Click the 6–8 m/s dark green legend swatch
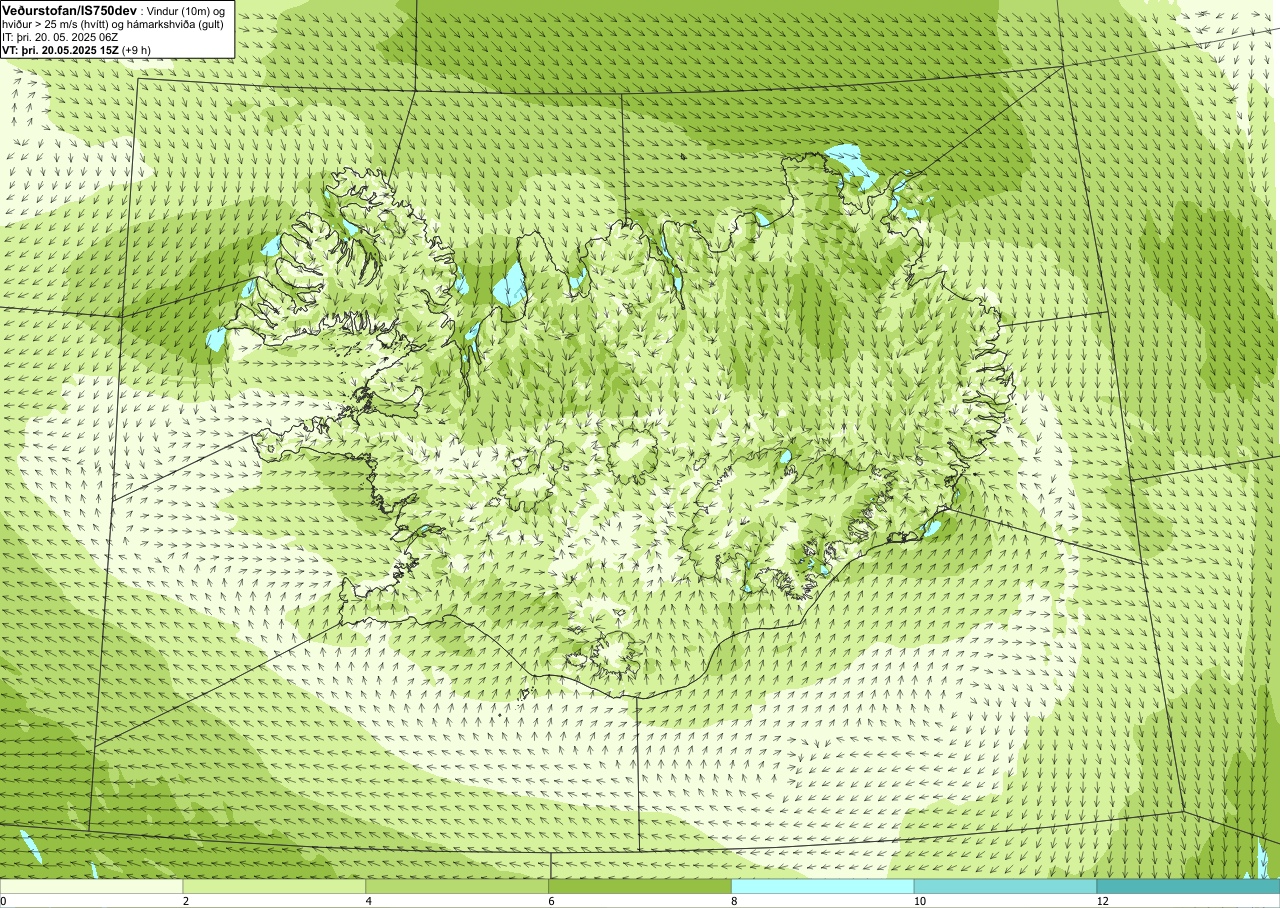Viewport: 1280px width, 908px height. tap(640, 886)
